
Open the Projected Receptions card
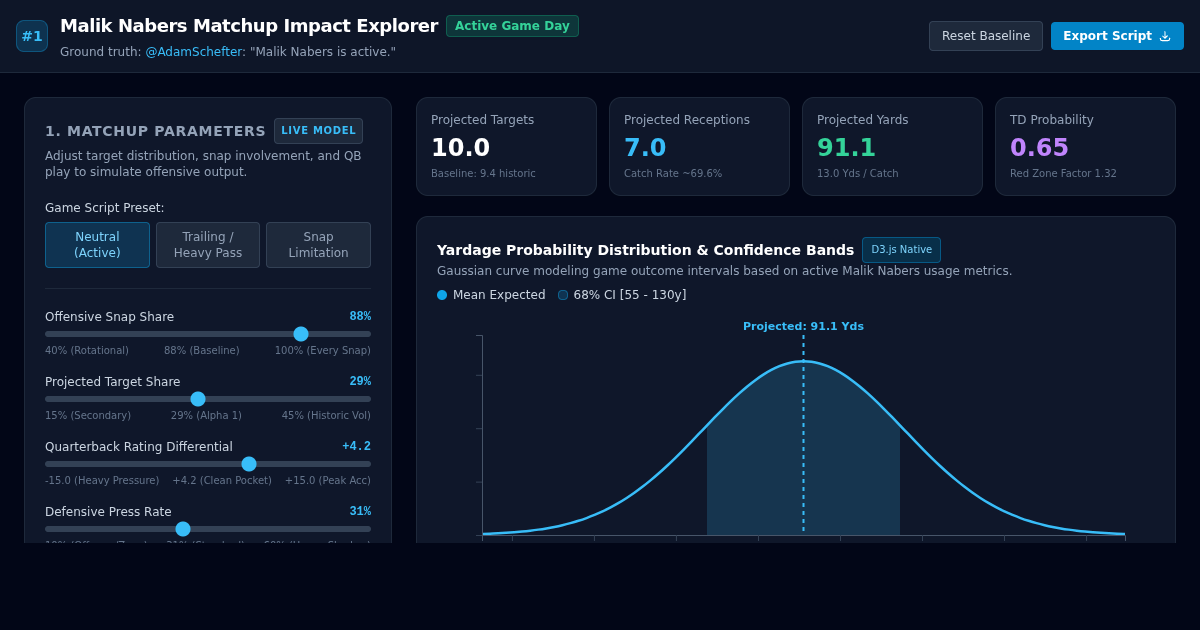click(699, 146)
